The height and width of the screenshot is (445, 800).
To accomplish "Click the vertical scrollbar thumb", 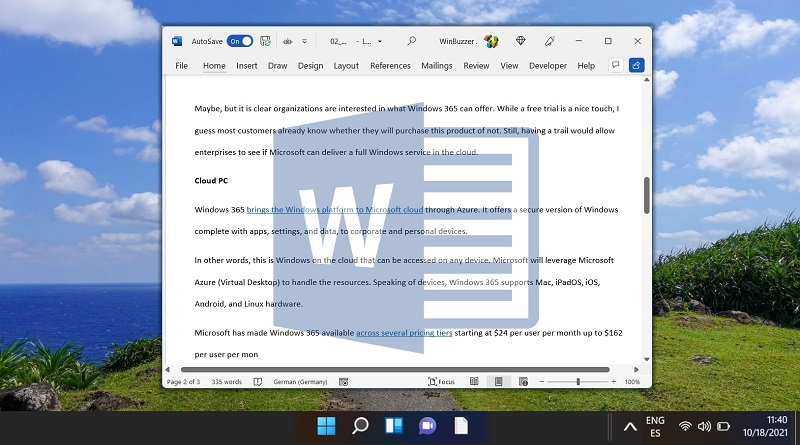I will pos(646,195).
